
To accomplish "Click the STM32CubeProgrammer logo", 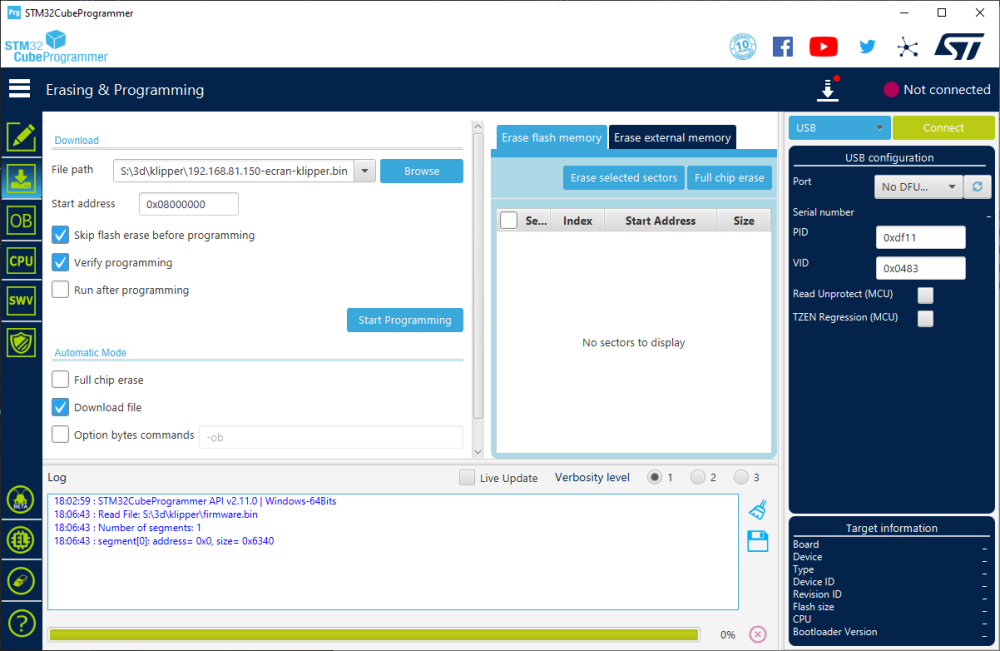I will (x=56, y=47).
